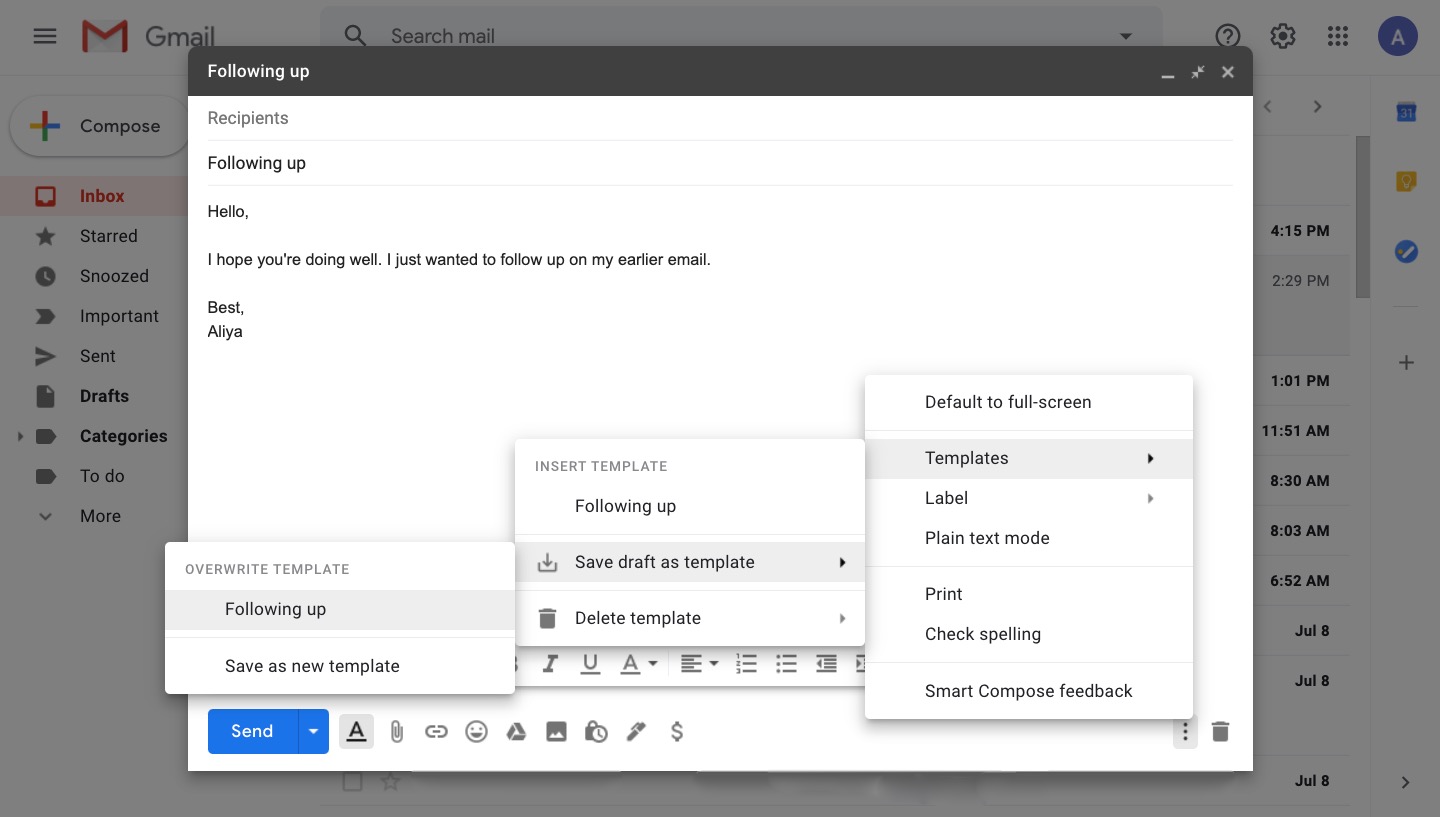
Task: Attach a file with the paperclip icon
Action: (x=397, y=732)
